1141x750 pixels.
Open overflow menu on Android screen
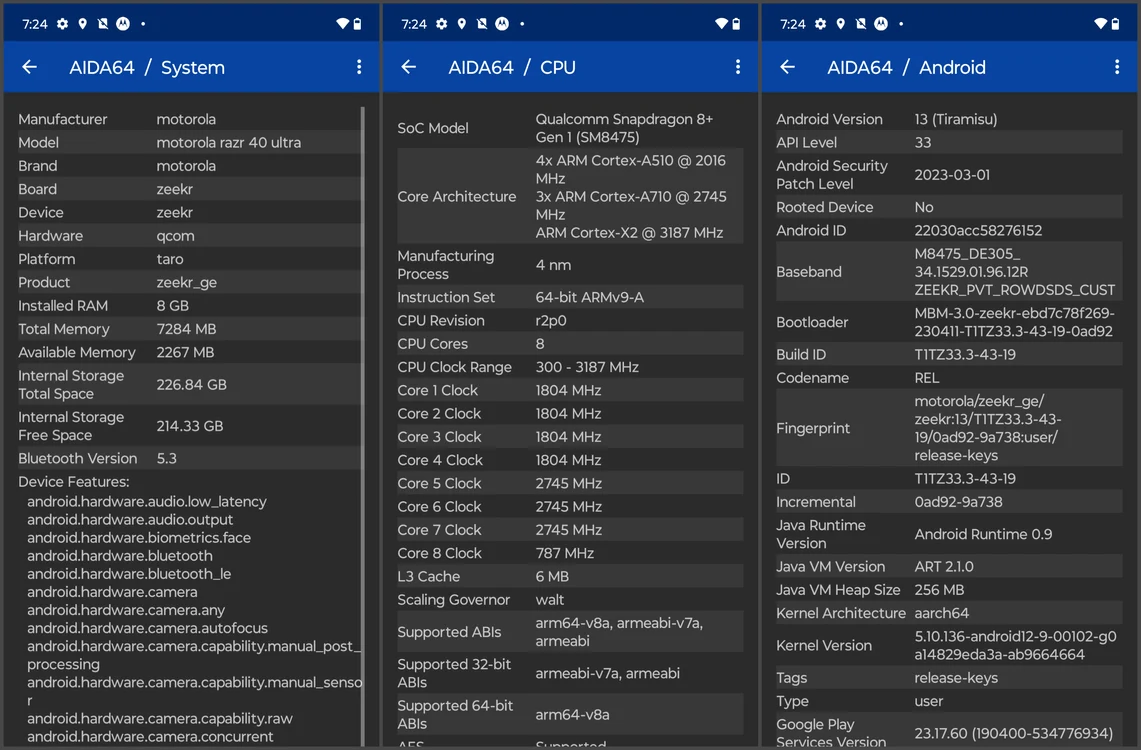[x=1117, y=68]
